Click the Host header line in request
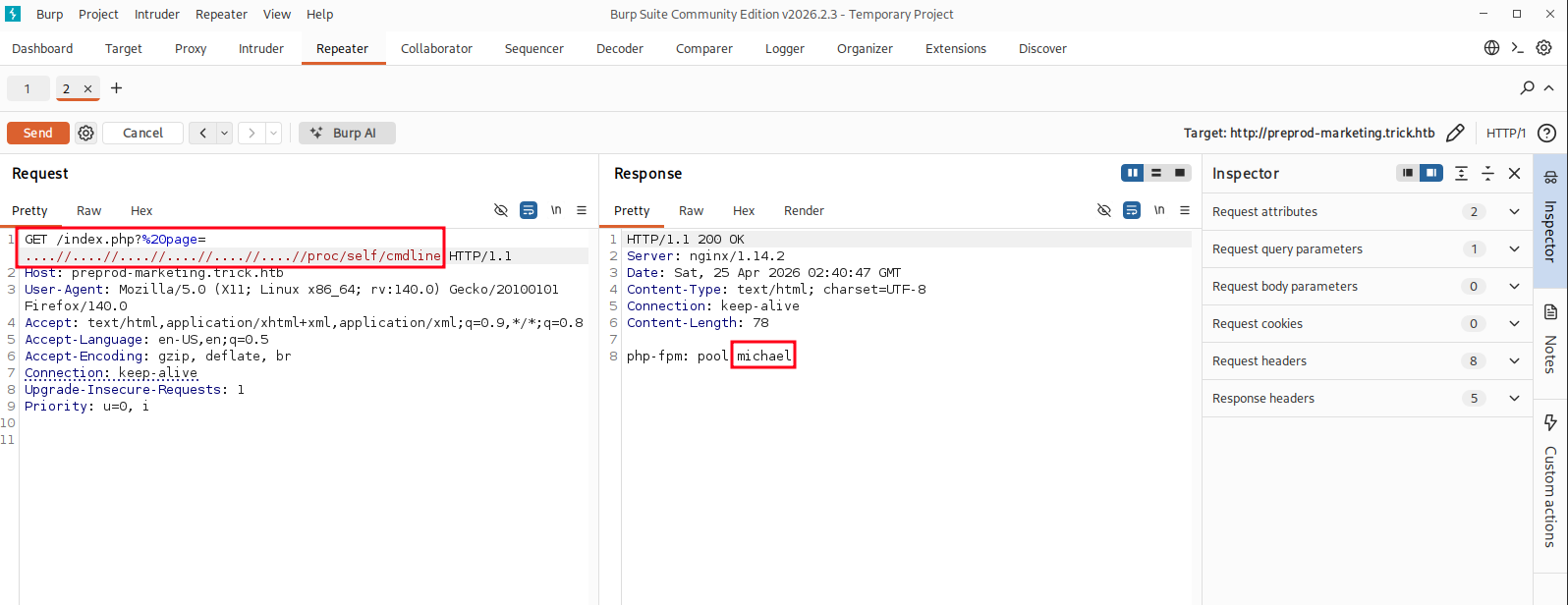 (x=153, y=273)
